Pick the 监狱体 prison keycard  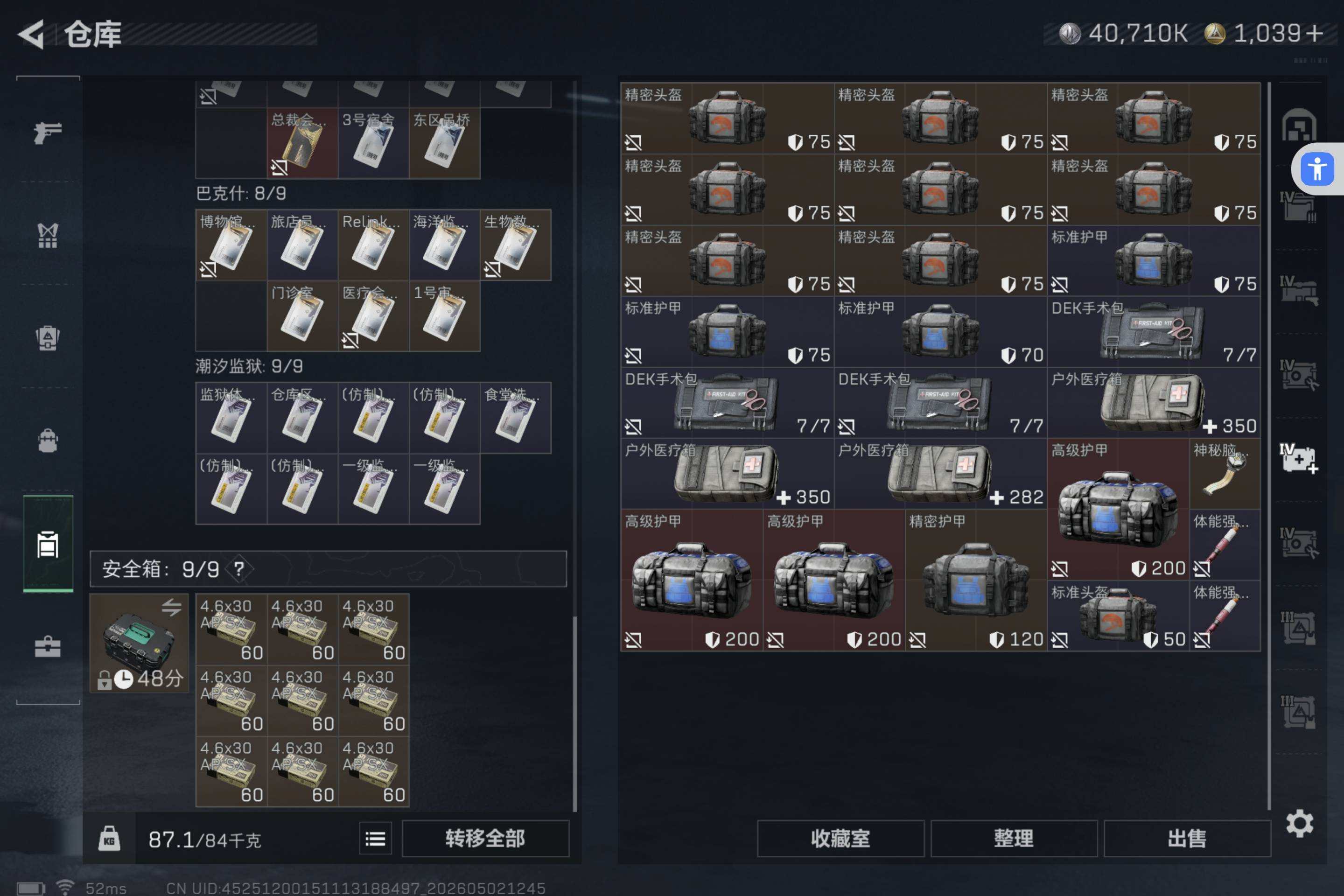click(231, 418)
